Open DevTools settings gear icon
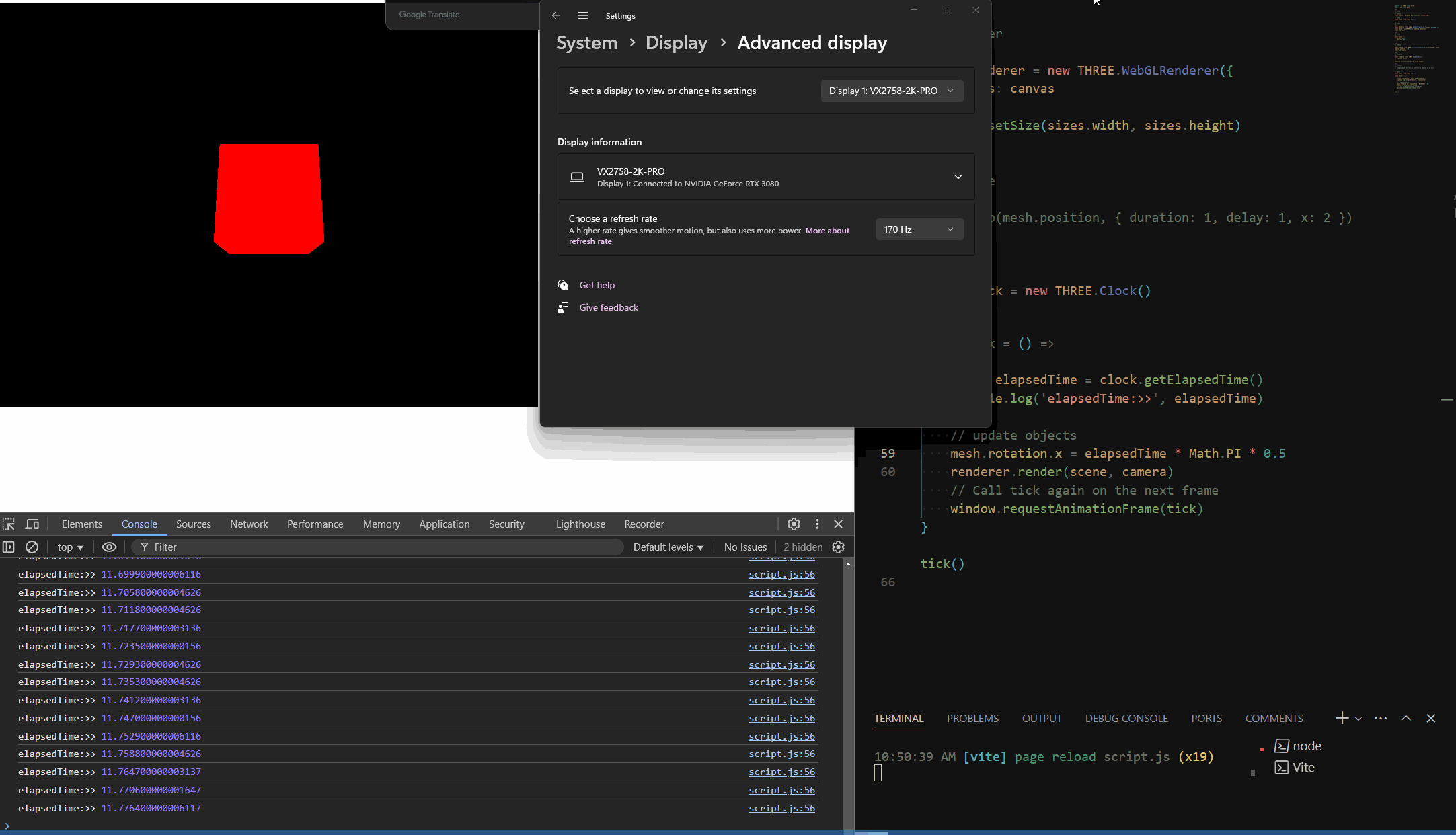This screenshot has height=835, width=1456. point(794,524)
